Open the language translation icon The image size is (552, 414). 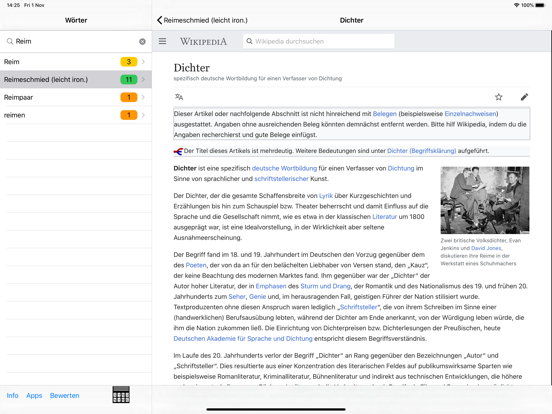pyautogui.click(x=179, y=97)
